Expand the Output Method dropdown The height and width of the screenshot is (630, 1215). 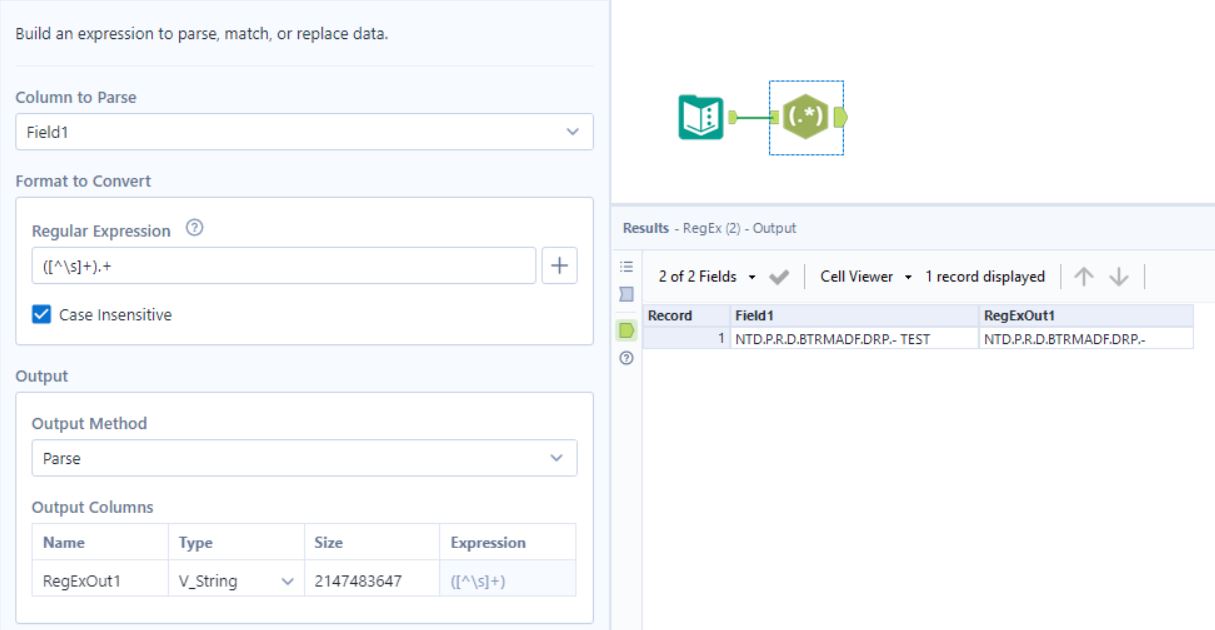click(x=304, y=458)
